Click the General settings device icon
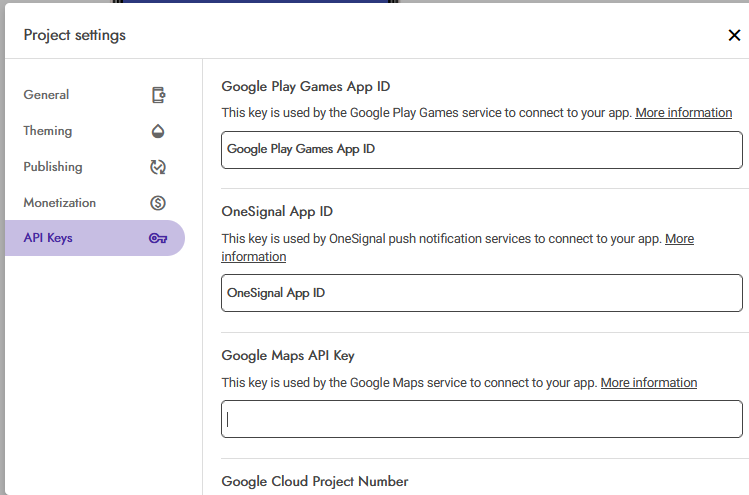 [x=158, y=95]
